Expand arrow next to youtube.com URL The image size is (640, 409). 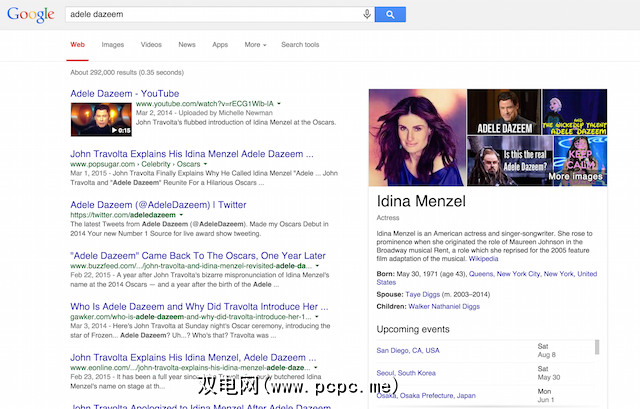click(279, 104)
